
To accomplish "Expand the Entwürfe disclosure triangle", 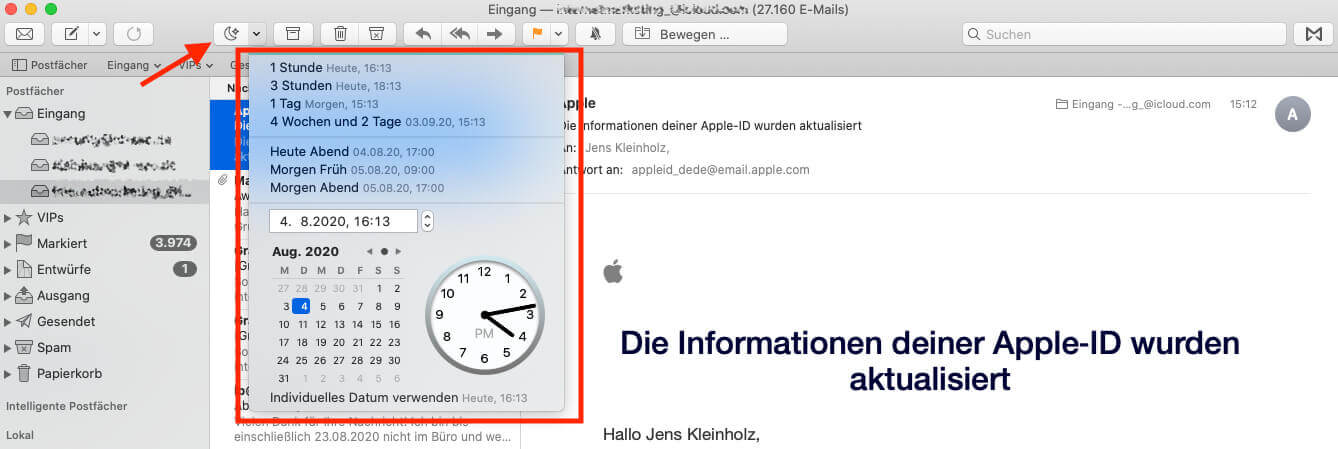I will click(x=8, y=270).
